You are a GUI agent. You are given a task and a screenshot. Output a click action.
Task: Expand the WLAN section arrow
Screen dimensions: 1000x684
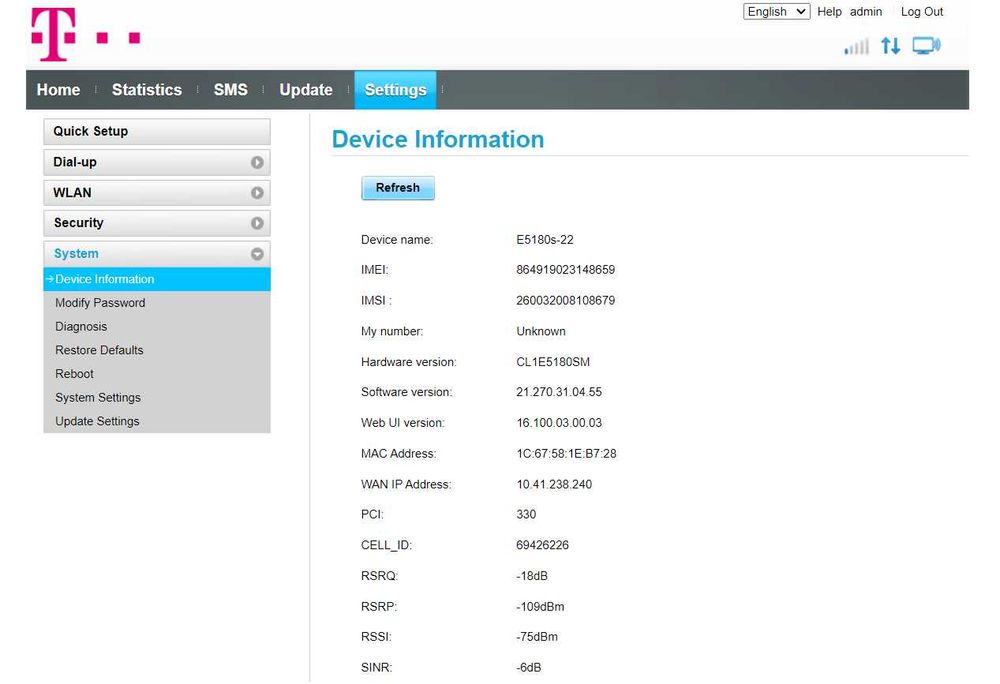257,193
